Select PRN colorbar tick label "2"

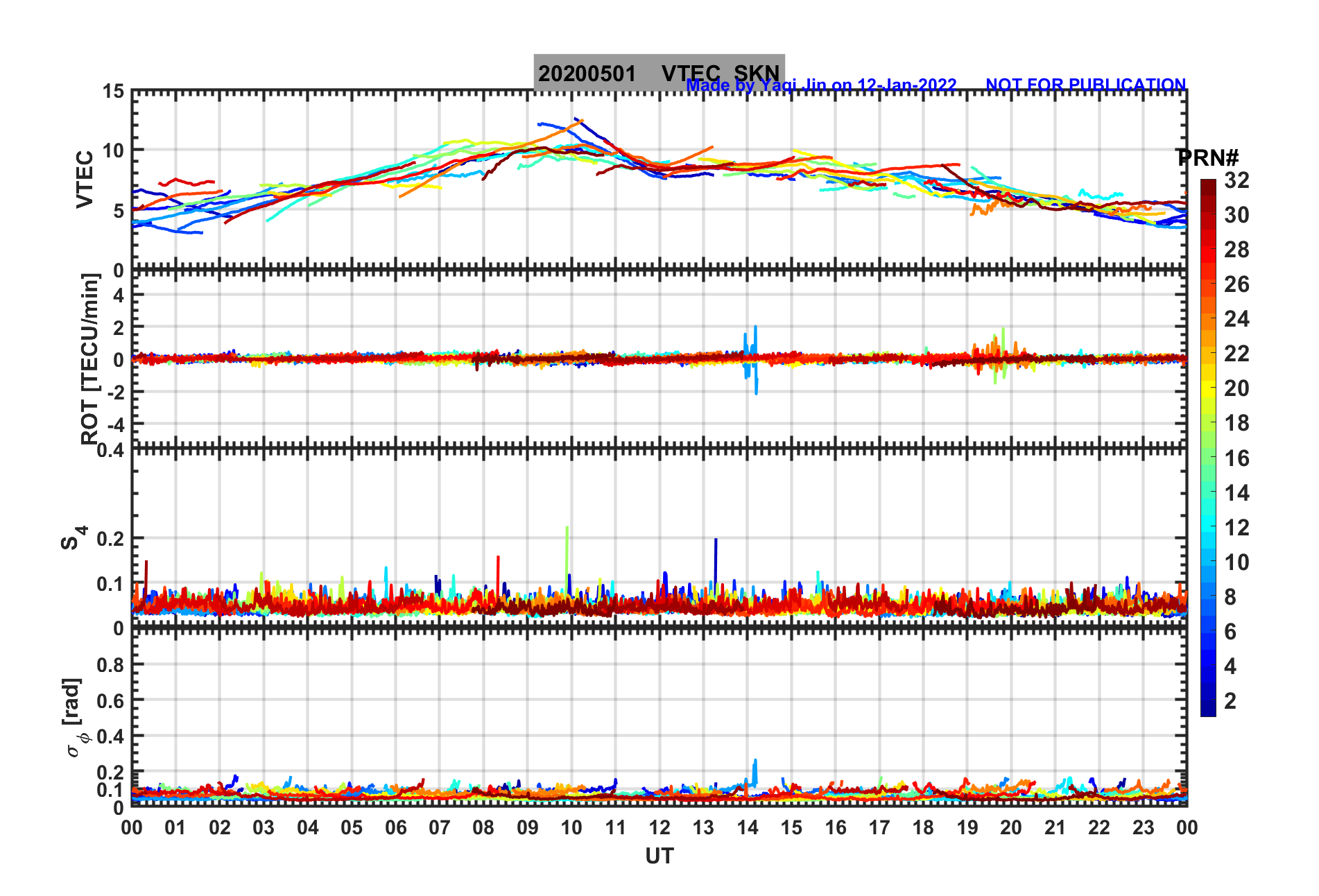click(x=1230, y=701)
